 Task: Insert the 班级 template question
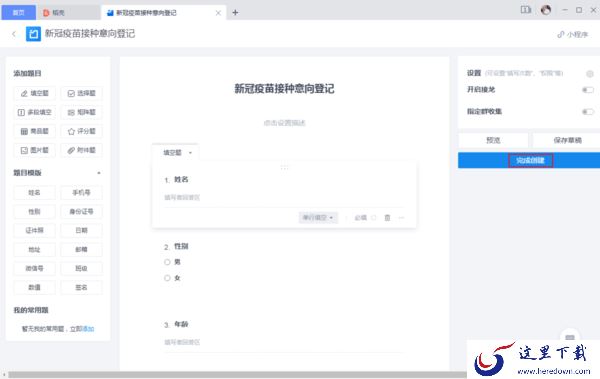coord(82,268)
